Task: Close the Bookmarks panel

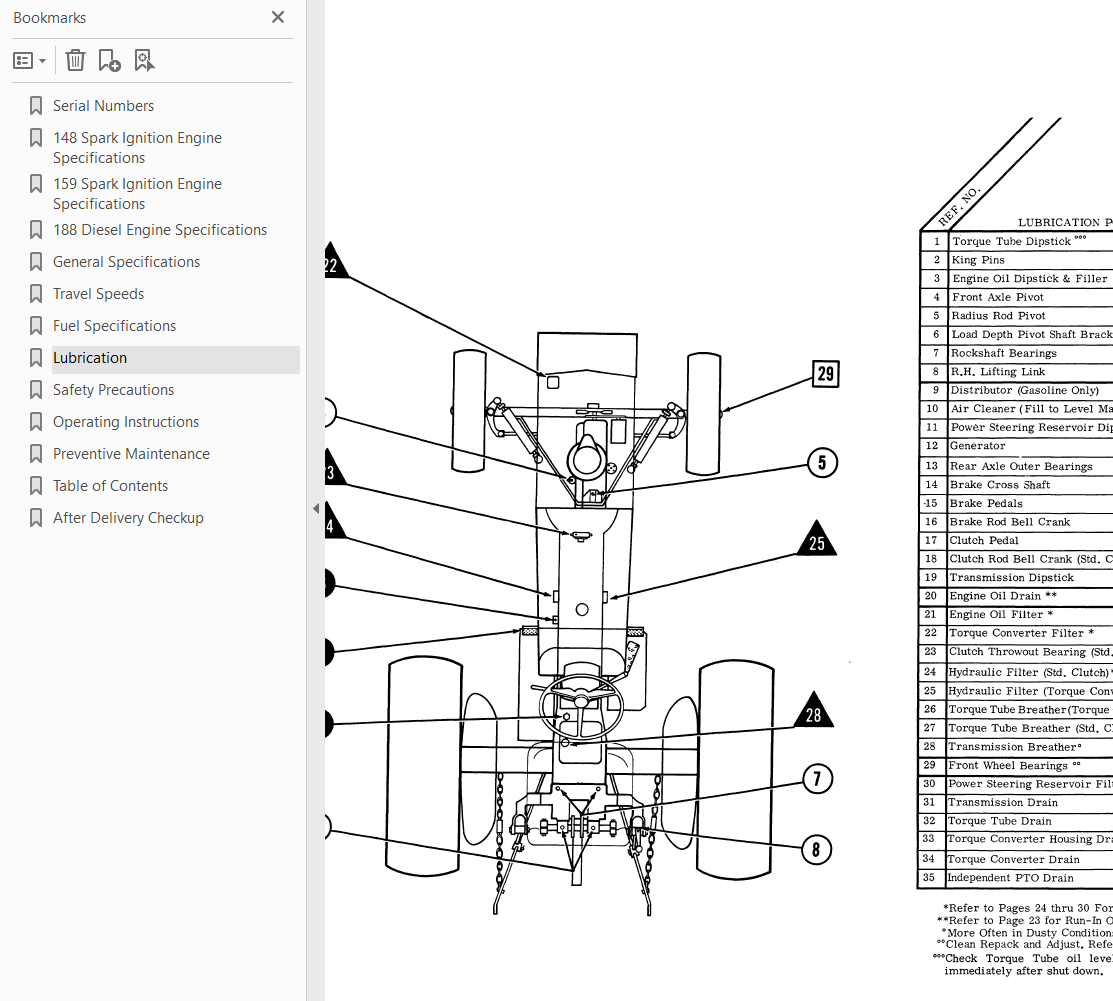Action: [x=278, y=17]
